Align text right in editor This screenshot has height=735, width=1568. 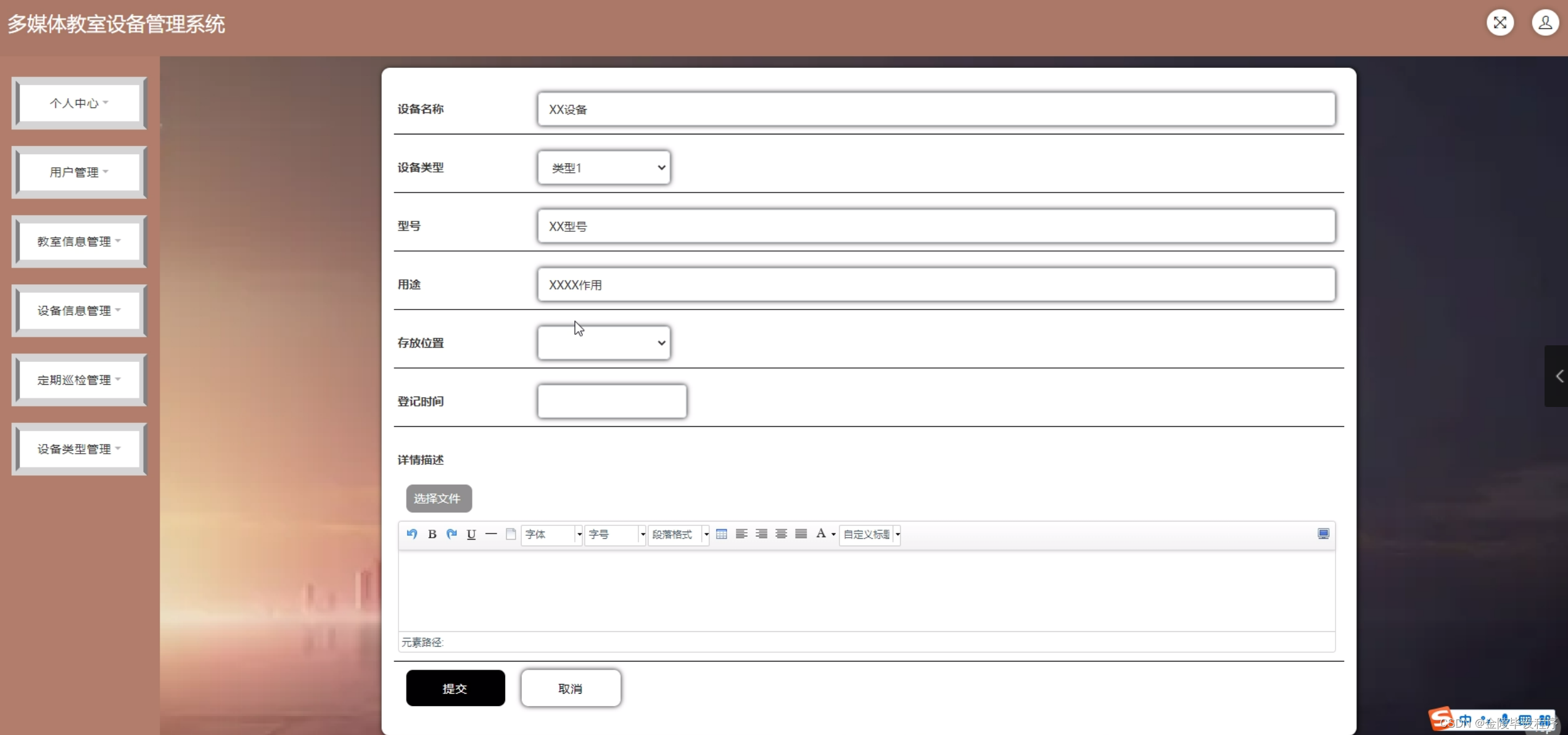(761, 534)
